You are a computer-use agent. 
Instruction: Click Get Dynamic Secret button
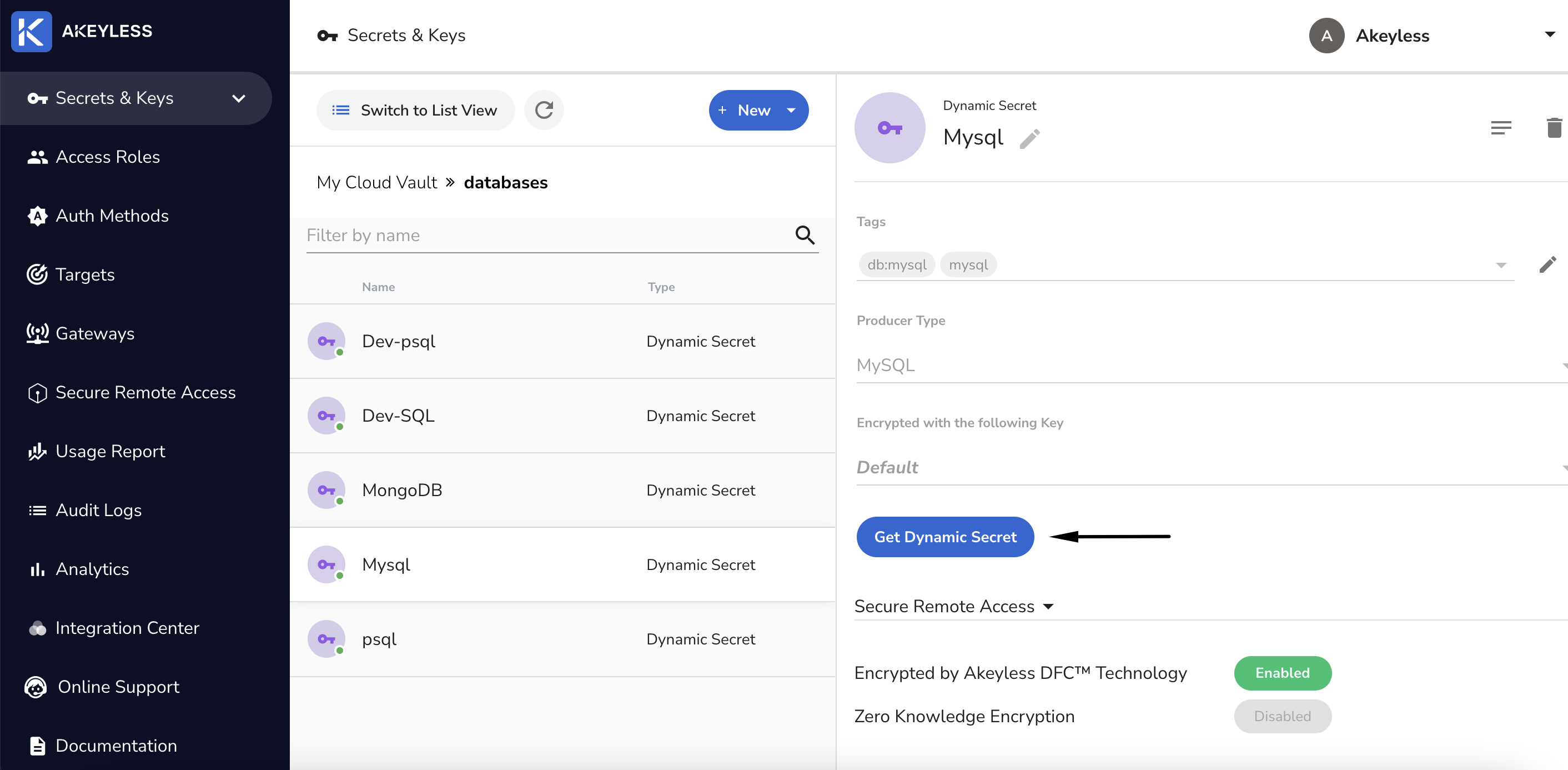(x=944, y=537)
